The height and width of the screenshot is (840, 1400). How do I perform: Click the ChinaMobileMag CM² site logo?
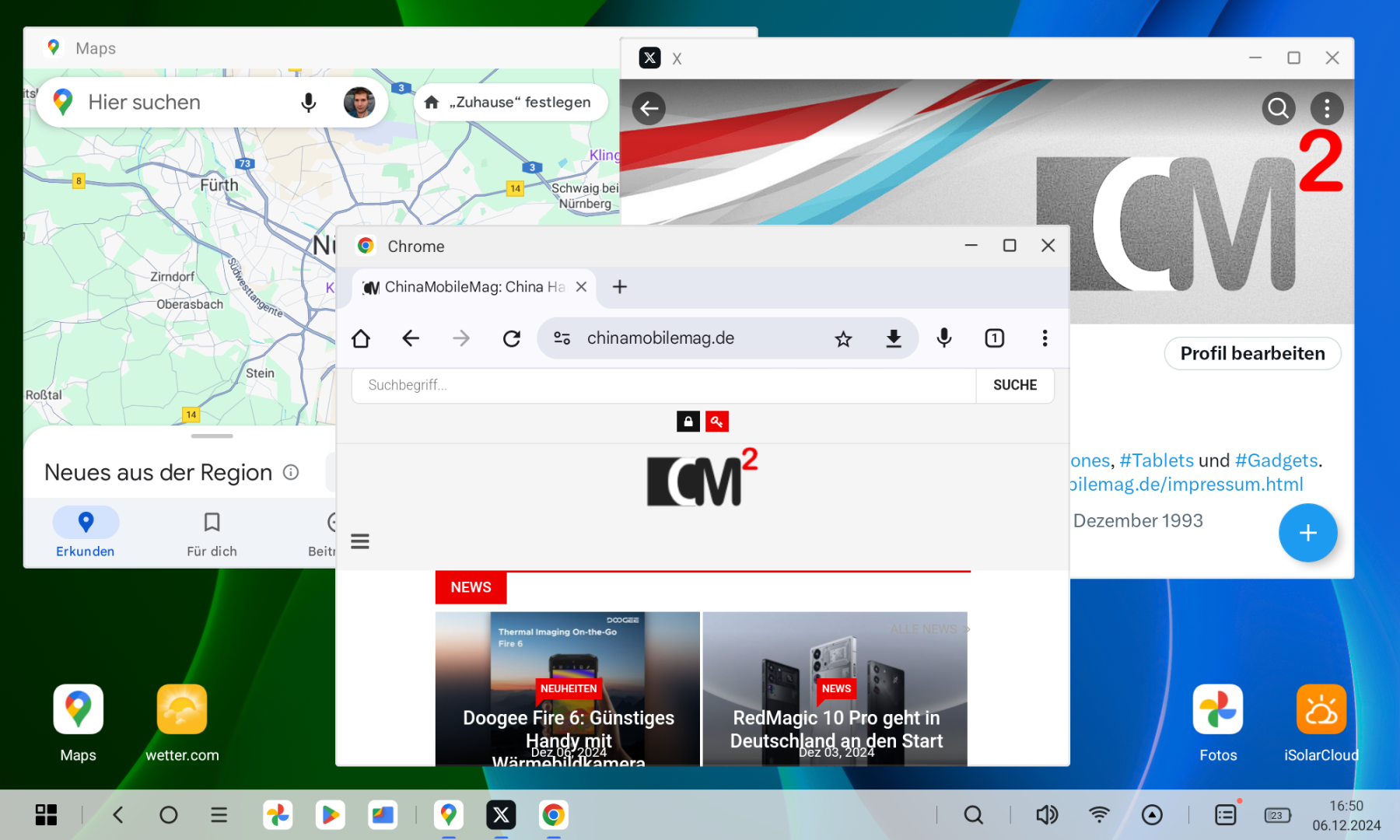(702, 478)
